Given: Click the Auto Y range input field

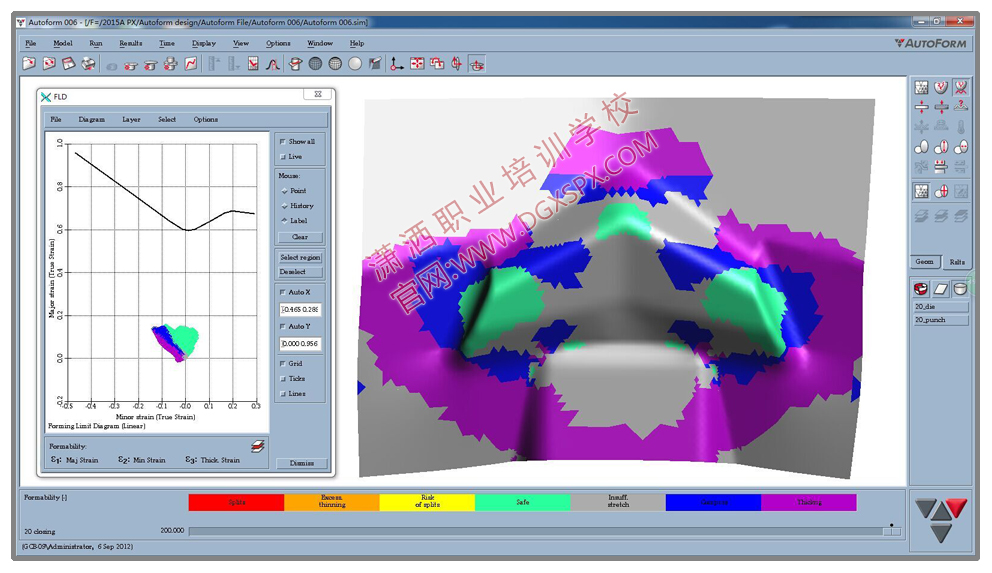Looking at the screenshot, I should pos(301,343).
